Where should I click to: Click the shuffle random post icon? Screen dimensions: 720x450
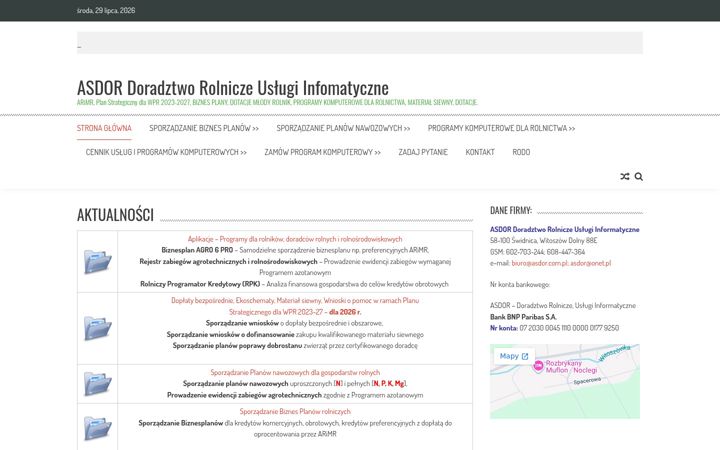pos(624,176)
